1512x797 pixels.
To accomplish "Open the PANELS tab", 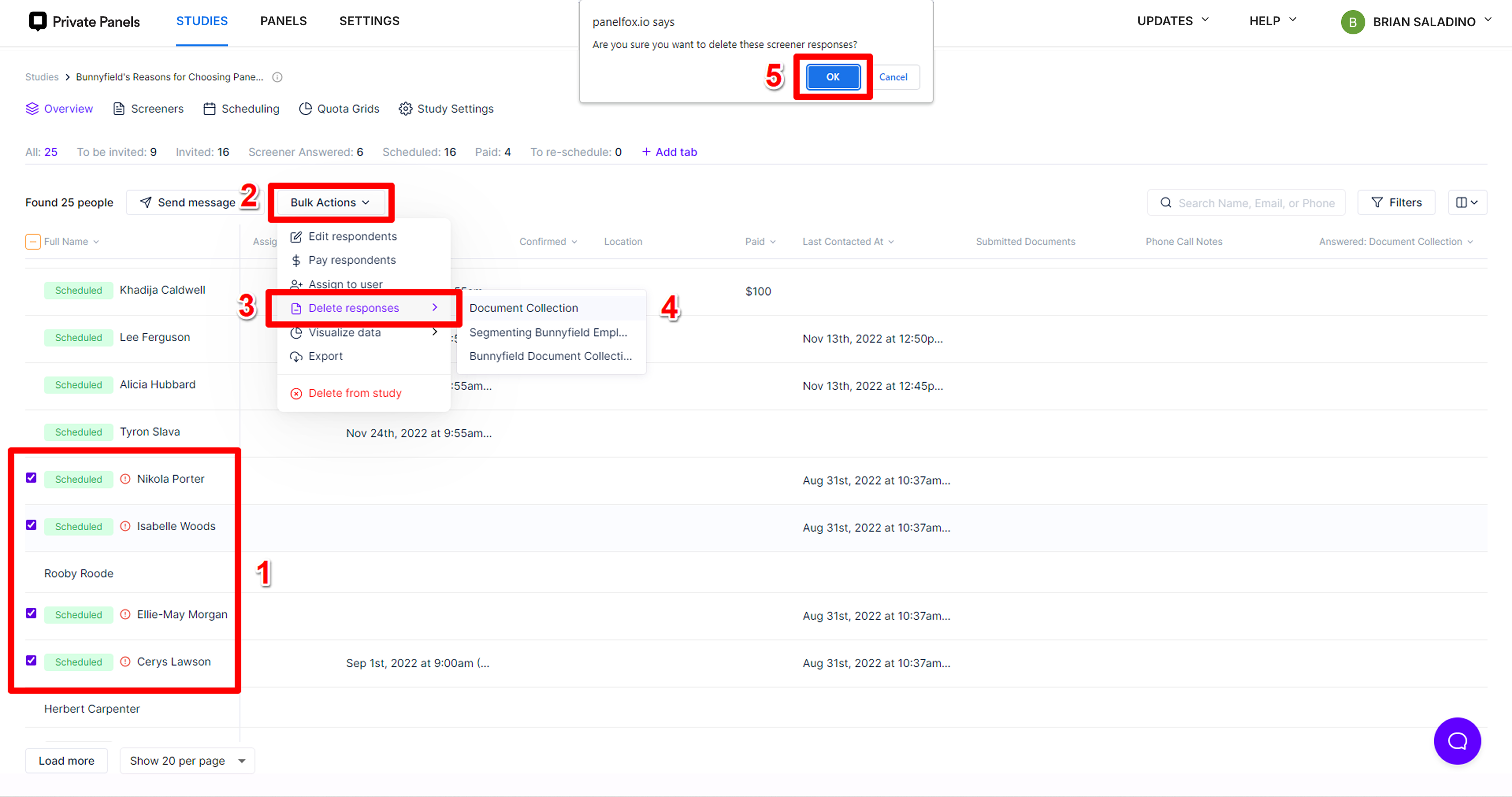I will click(x=283, y=21).
